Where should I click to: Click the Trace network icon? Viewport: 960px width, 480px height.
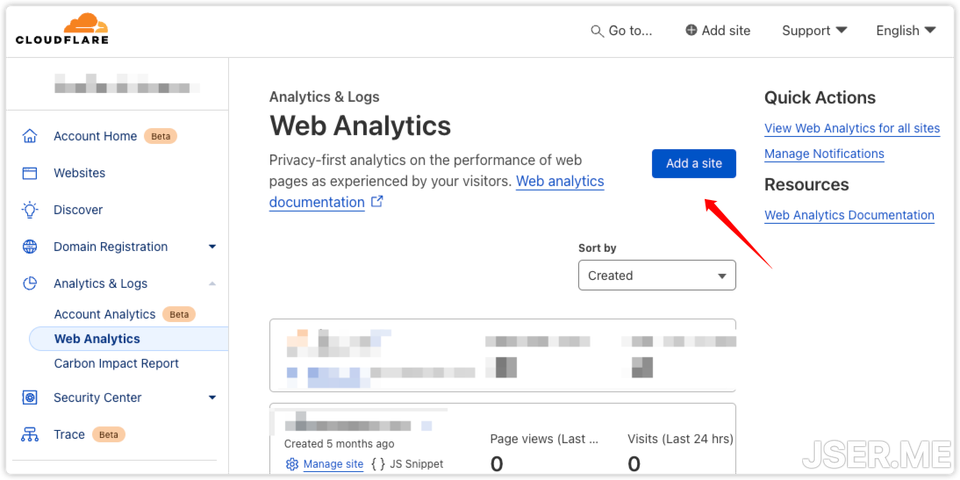(x=30, y=435)
